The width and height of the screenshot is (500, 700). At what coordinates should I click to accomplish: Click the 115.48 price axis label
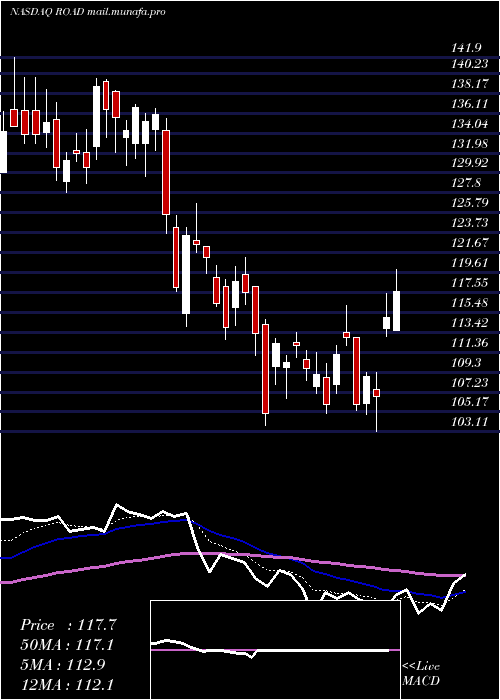tap(470, 303)
